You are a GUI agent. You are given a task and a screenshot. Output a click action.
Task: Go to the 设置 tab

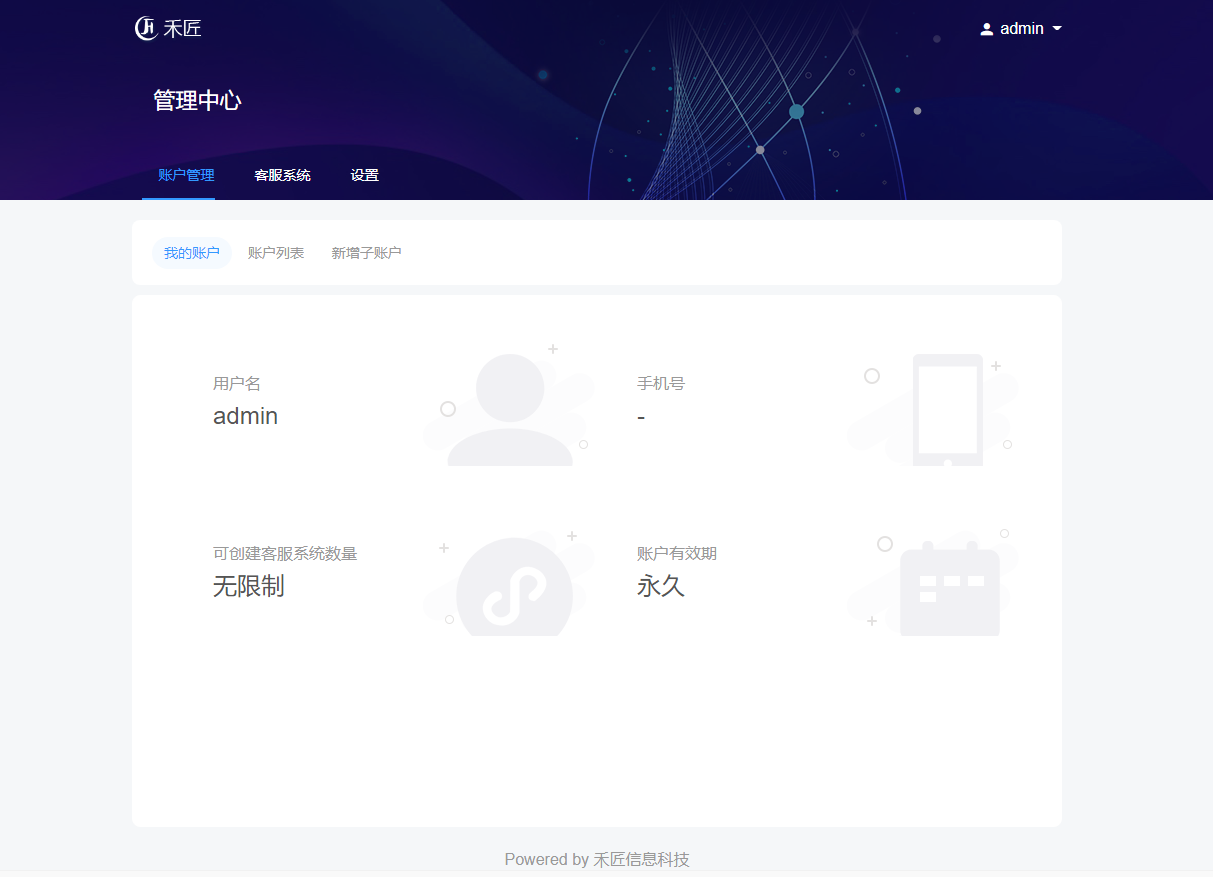point(365,175)
